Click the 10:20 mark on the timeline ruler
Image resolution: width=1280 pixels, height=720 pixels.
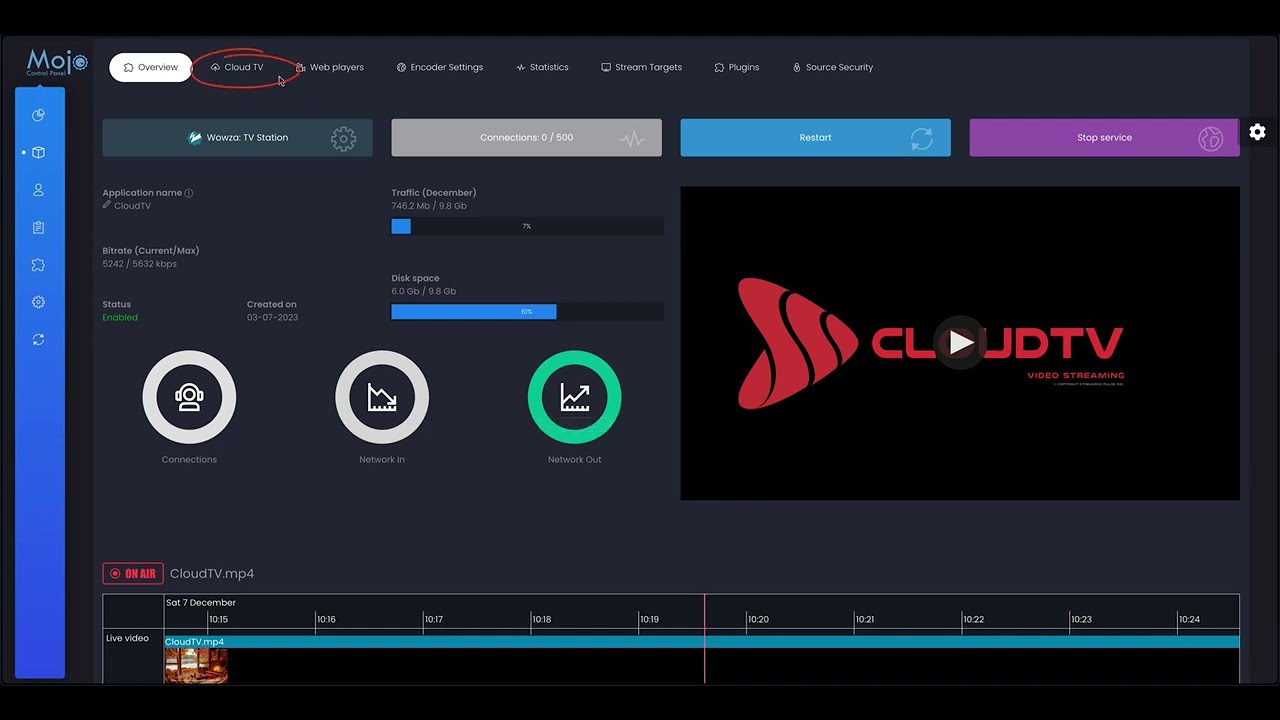click(x=757, y=619)
